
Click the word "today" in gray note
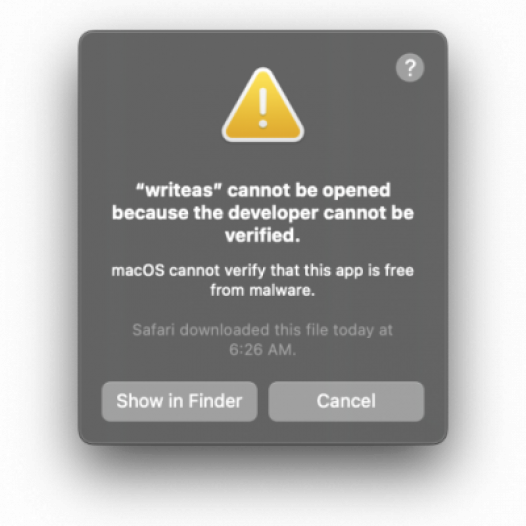(353, 330)
